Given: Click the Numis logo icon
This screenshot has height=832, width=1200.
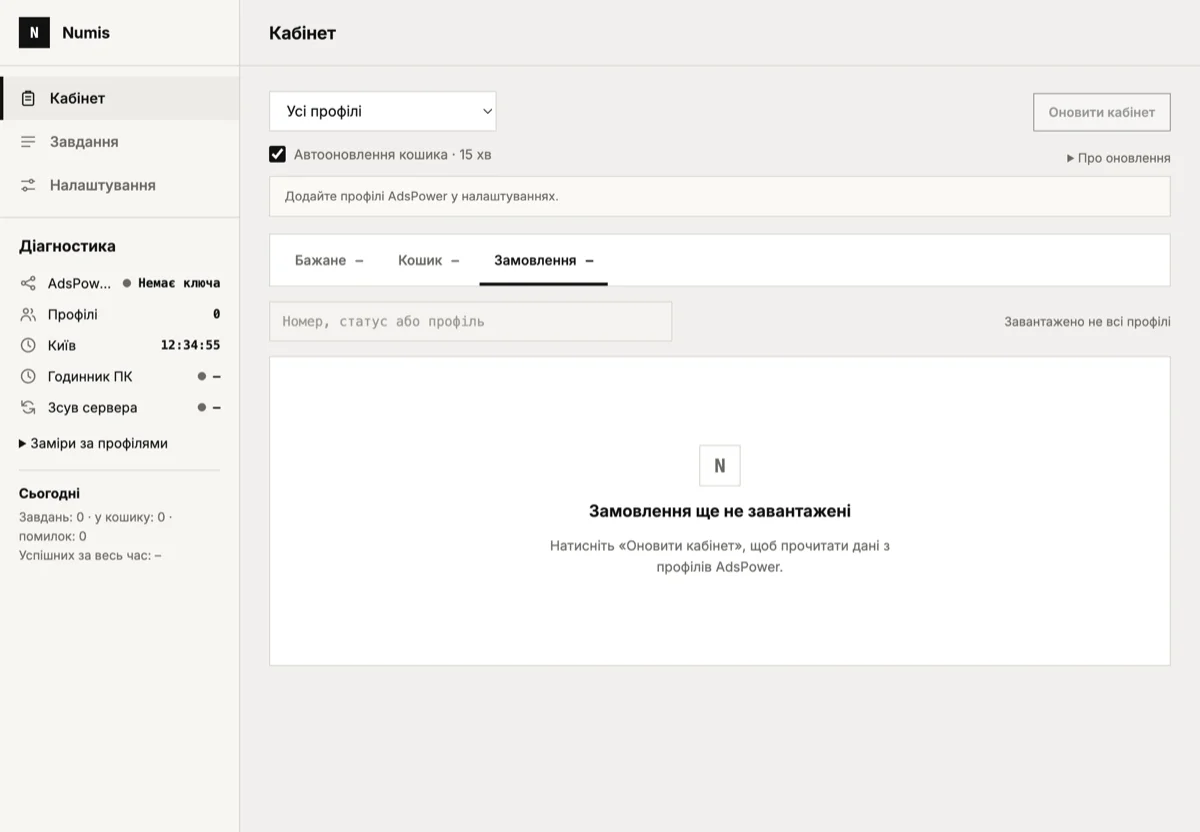Looking at the screenshot, I should (x=34, y=33).
